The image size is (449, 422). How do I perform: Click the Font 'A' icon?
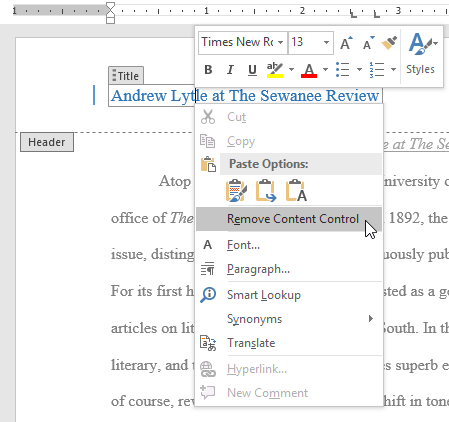pyautogui.click(x=208, y=245)
